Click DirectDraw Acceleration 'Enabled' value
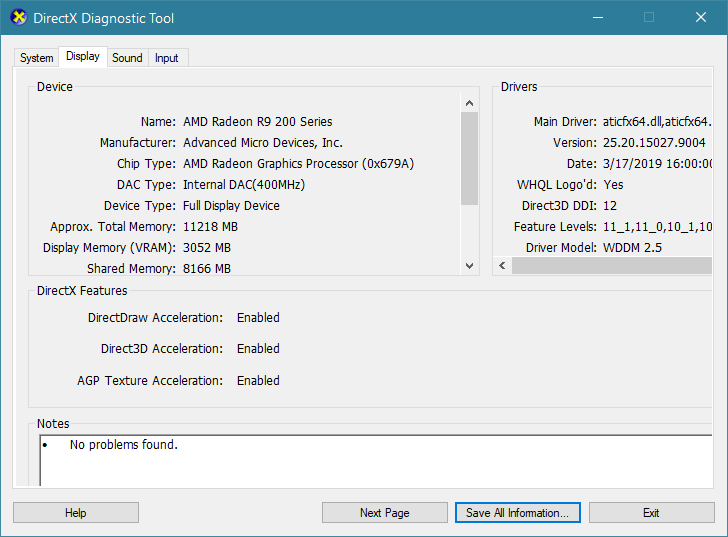The height and width of the screenshot is (537, 728). click(258, 318)
